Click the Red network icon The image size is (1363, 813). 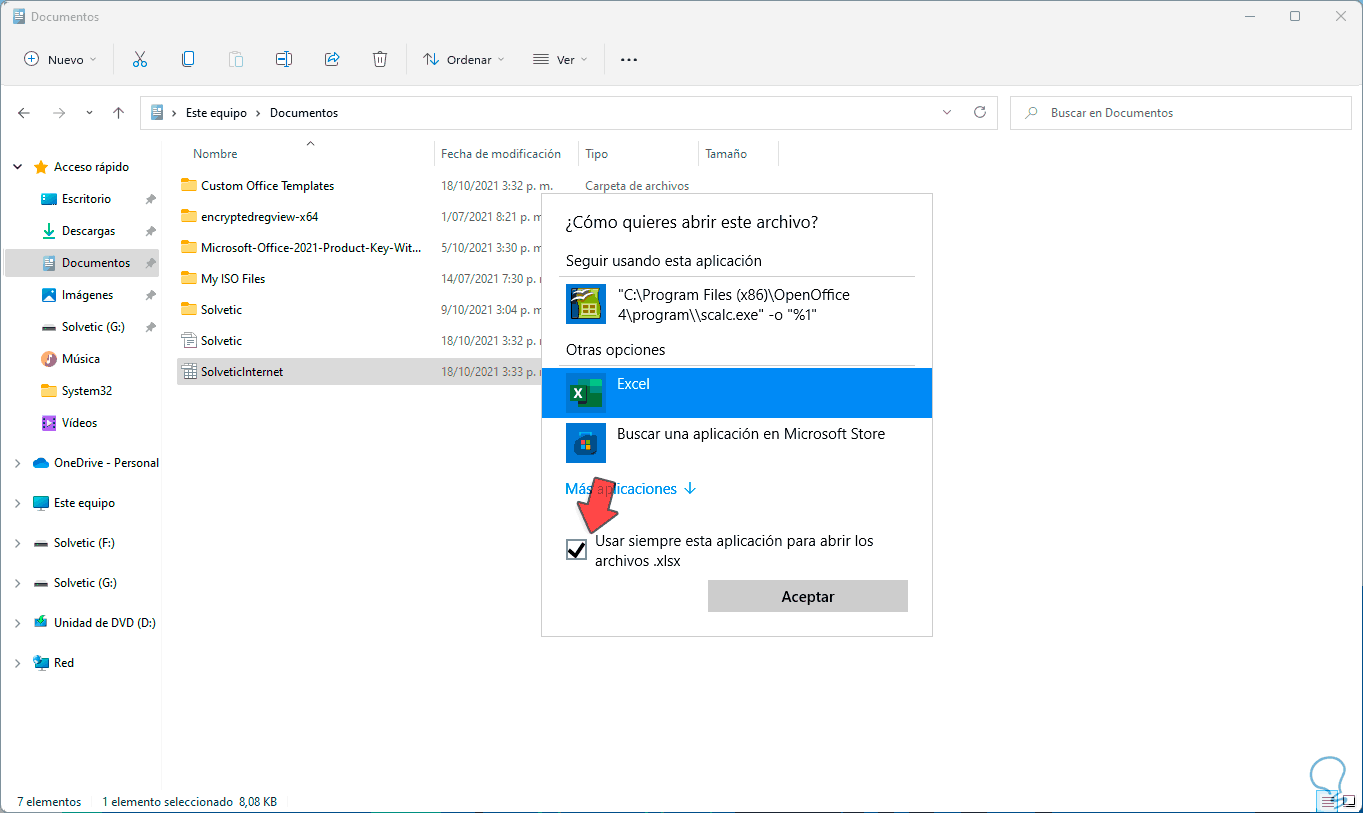point(41,663)
